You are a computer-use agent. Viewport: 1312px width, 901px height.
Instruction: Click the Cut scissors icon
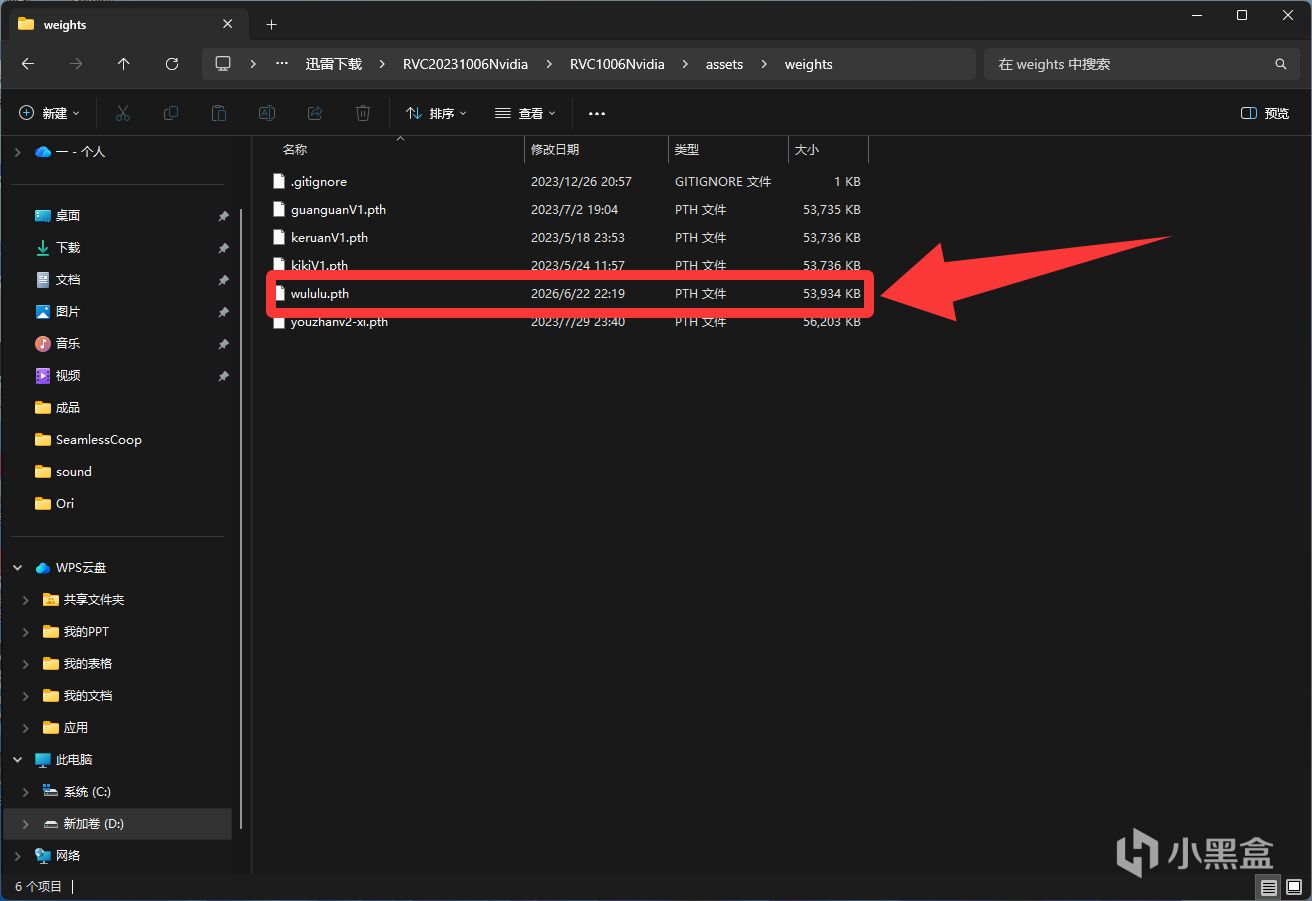(x=123, y=113)
